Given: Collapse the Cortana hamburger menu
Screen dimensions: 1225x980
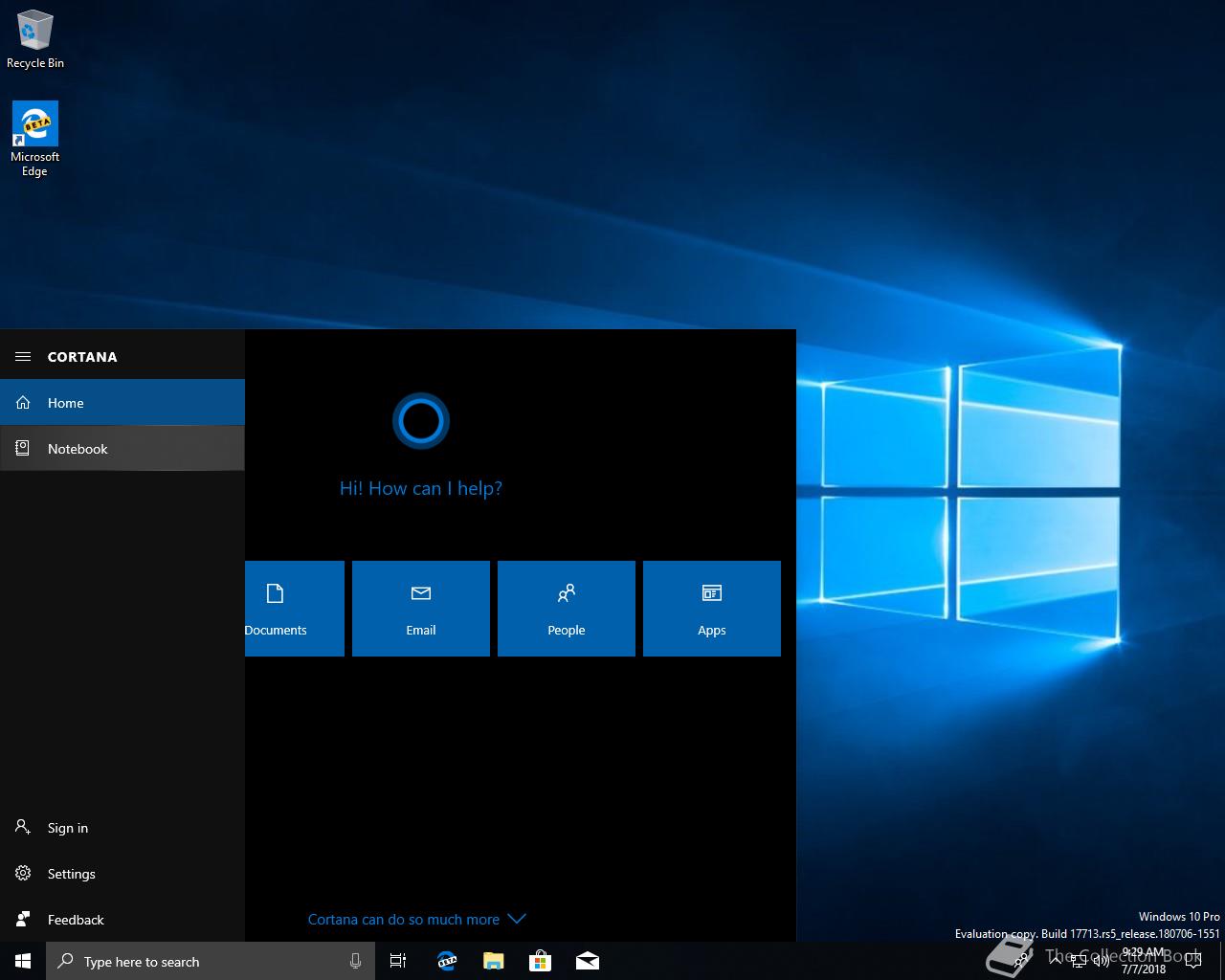Looking at the screenshot, I should pos(23,357).
